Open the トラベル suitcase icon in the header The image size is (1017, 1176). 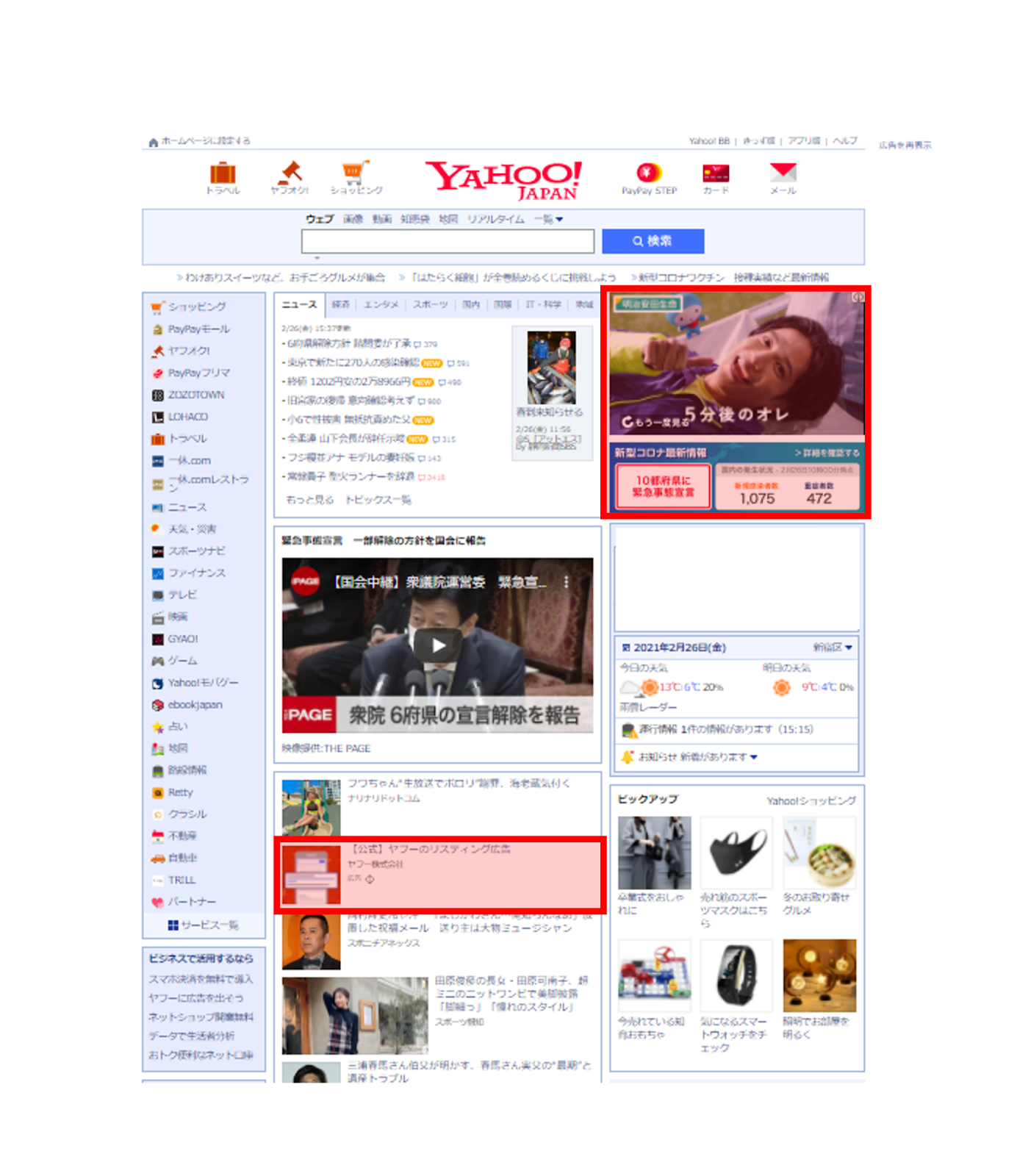223,173
